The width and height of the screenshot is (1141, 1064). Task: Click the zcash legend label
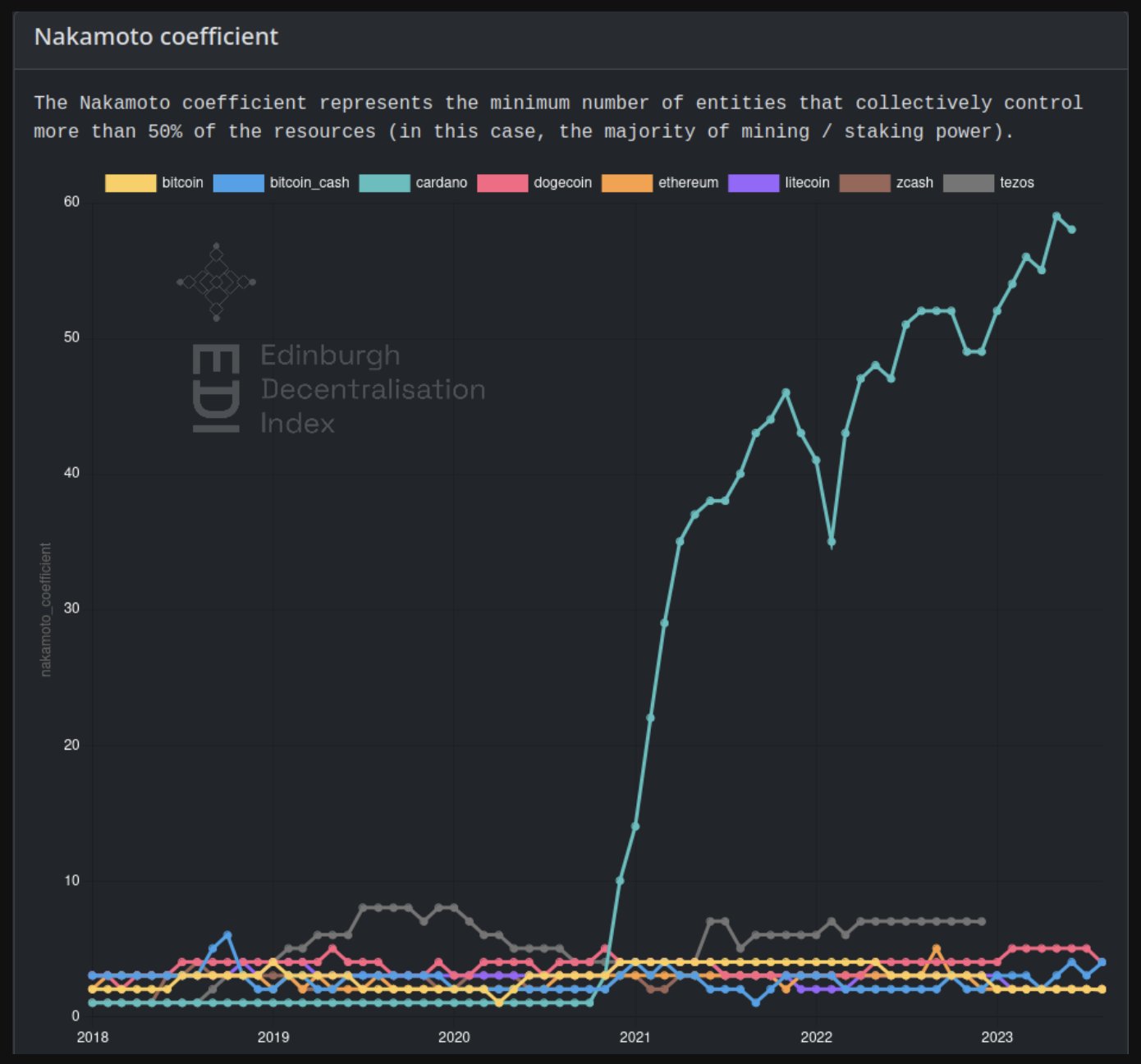[914, 182]
